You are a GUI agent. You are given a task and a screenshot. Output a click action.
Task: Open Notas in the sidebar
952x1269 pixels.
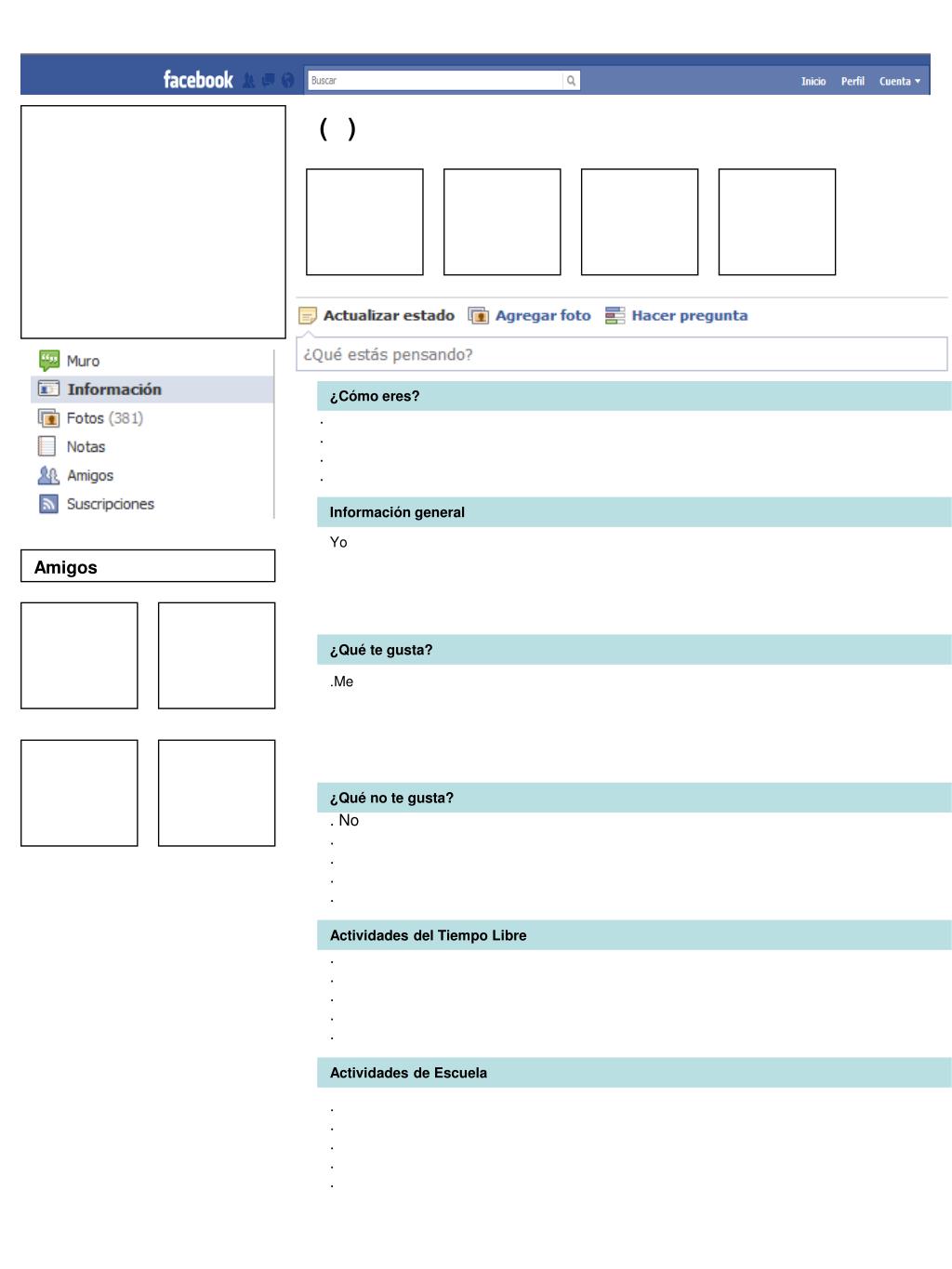72,447
